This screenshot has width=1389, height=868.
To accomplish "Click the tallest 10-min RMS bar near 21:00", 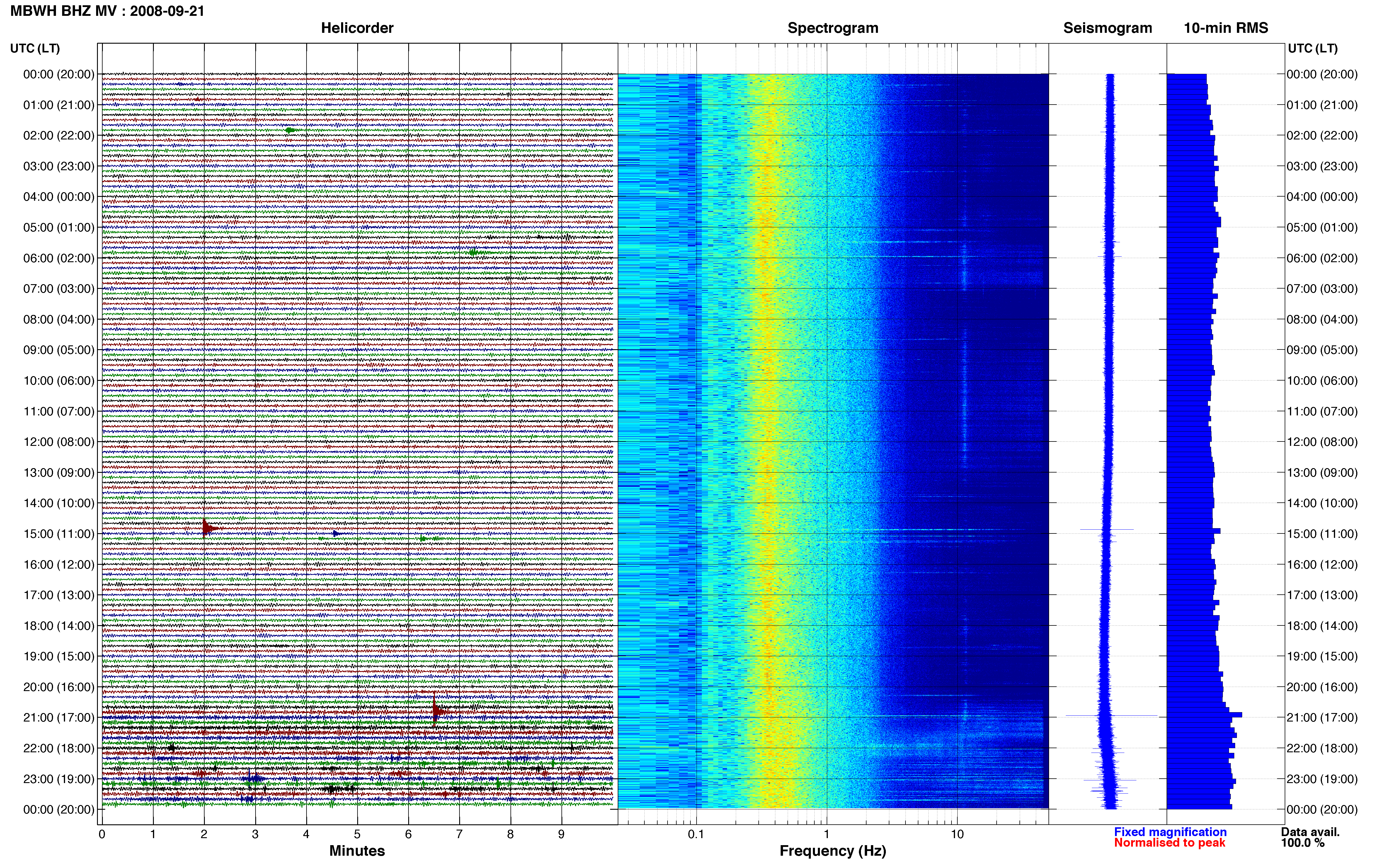I will tap(1204, 715).
